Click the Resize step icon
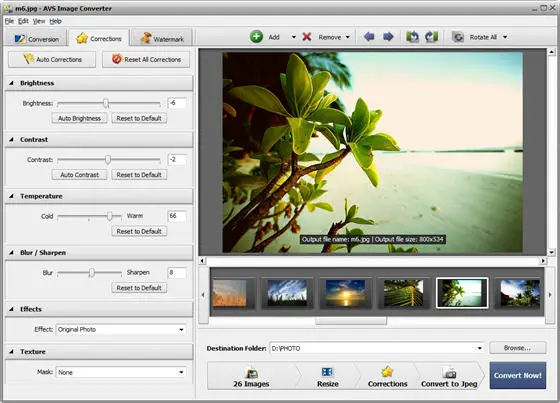The width and height of the screenshot is (560, 403). pos(328,372)
